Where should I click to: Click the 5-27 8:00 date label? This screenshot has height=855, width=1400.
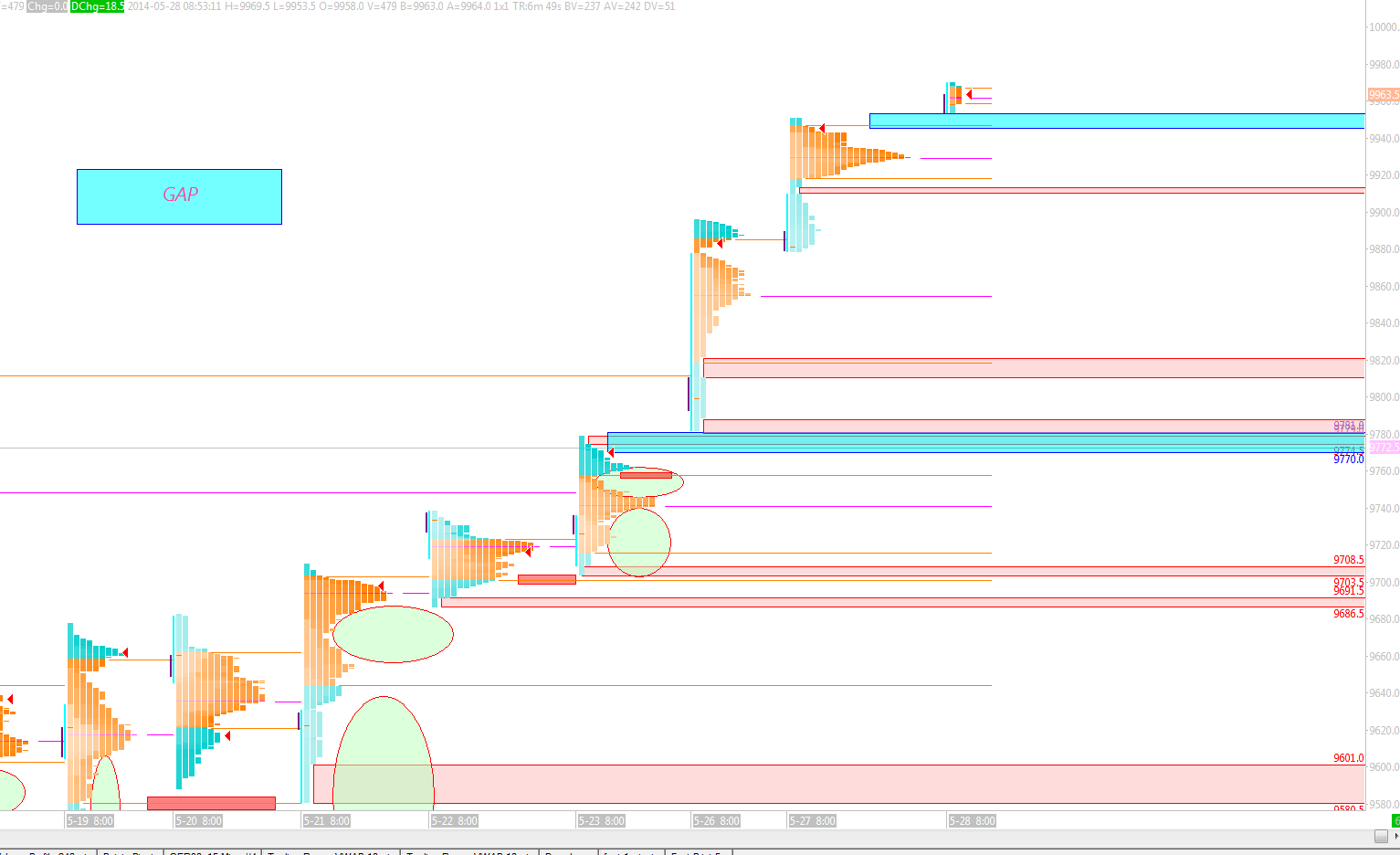tap(813, 820)
